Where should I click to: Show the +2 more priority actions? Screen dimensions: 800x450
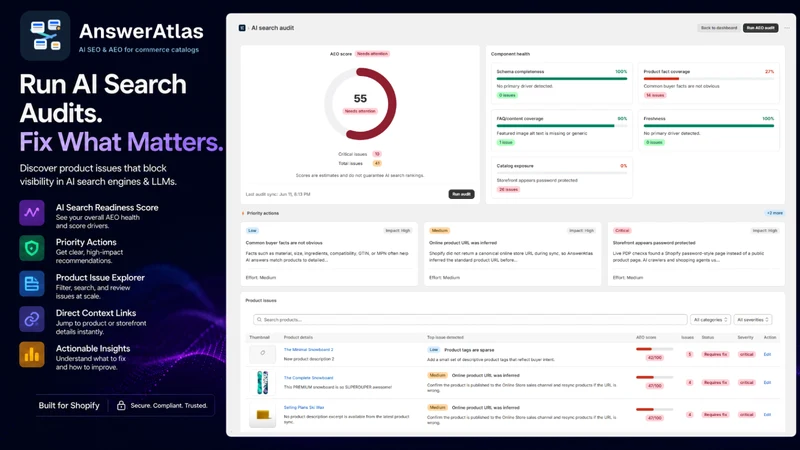click(774, 213)
